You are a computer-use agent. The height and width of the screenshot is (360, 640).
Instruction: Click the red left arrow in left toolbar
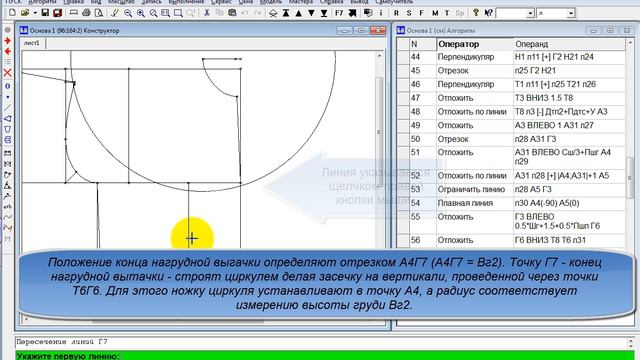pos(7,51)
